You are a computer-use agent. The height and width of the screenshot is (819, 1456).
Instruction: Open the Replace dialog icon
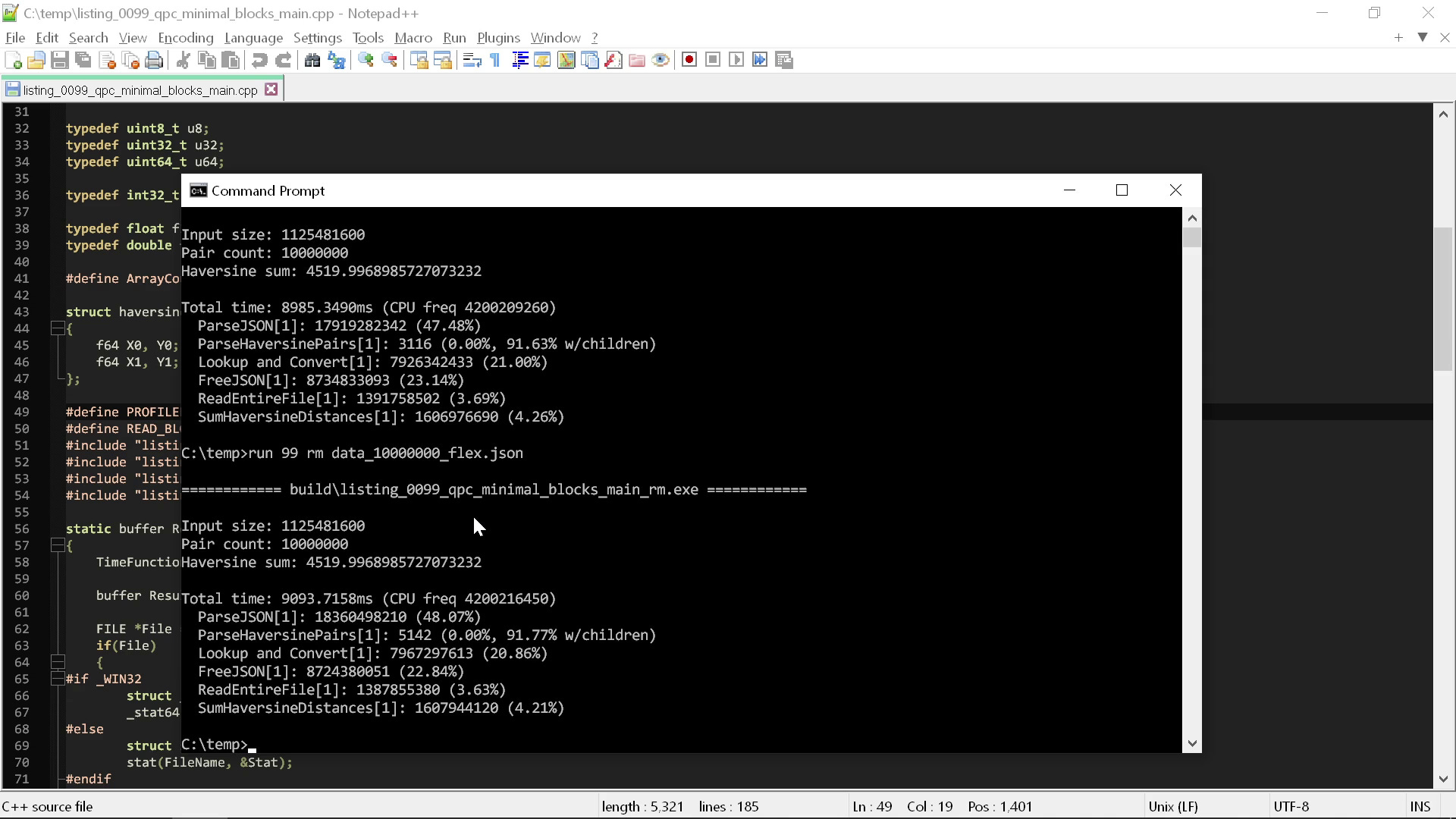point(336,60)
